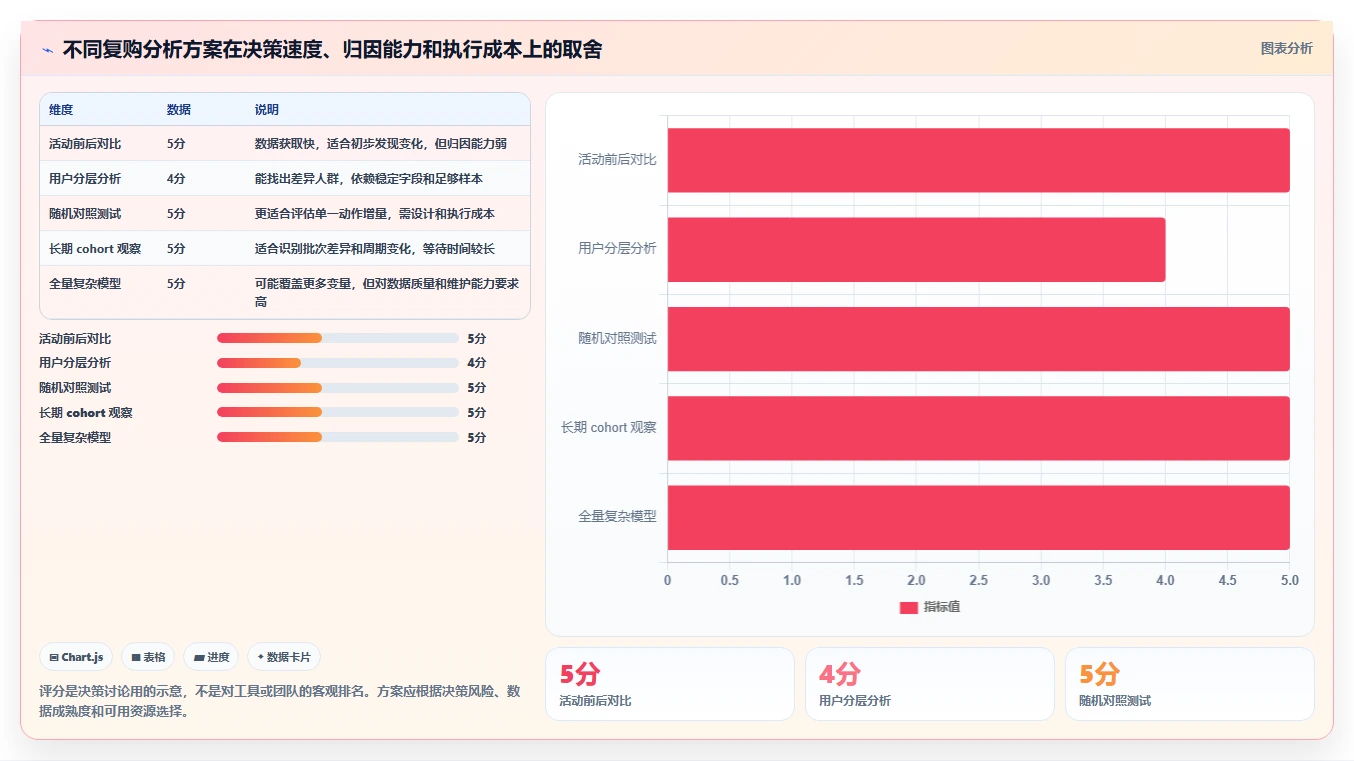
Task: Click the 维度 table column header
Action: (x=61, y=110)
